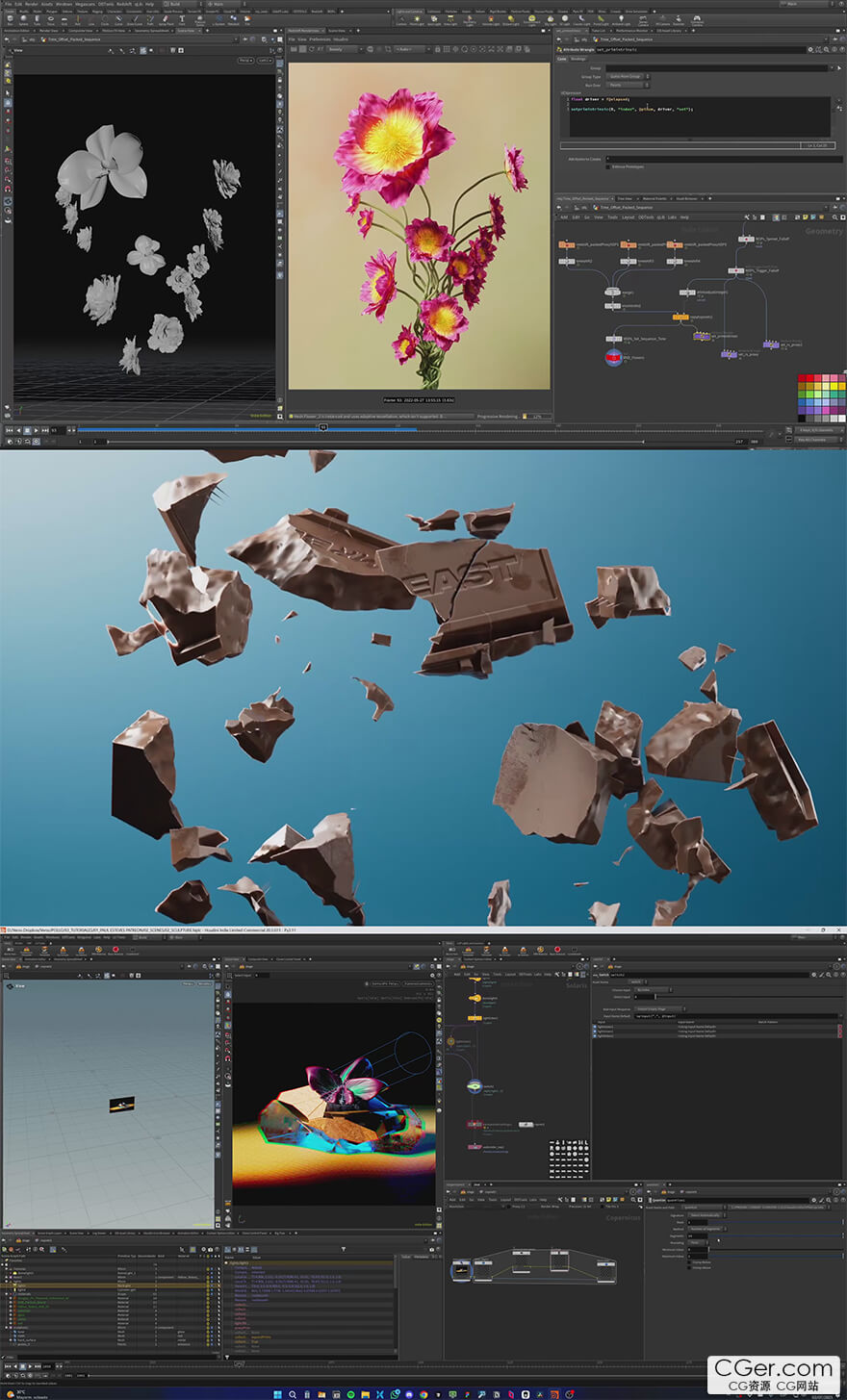The width and height of the screenshot is (847, 1400).
Task: Click the Windows Start button on the taskbar
Action: [277, 1394]
